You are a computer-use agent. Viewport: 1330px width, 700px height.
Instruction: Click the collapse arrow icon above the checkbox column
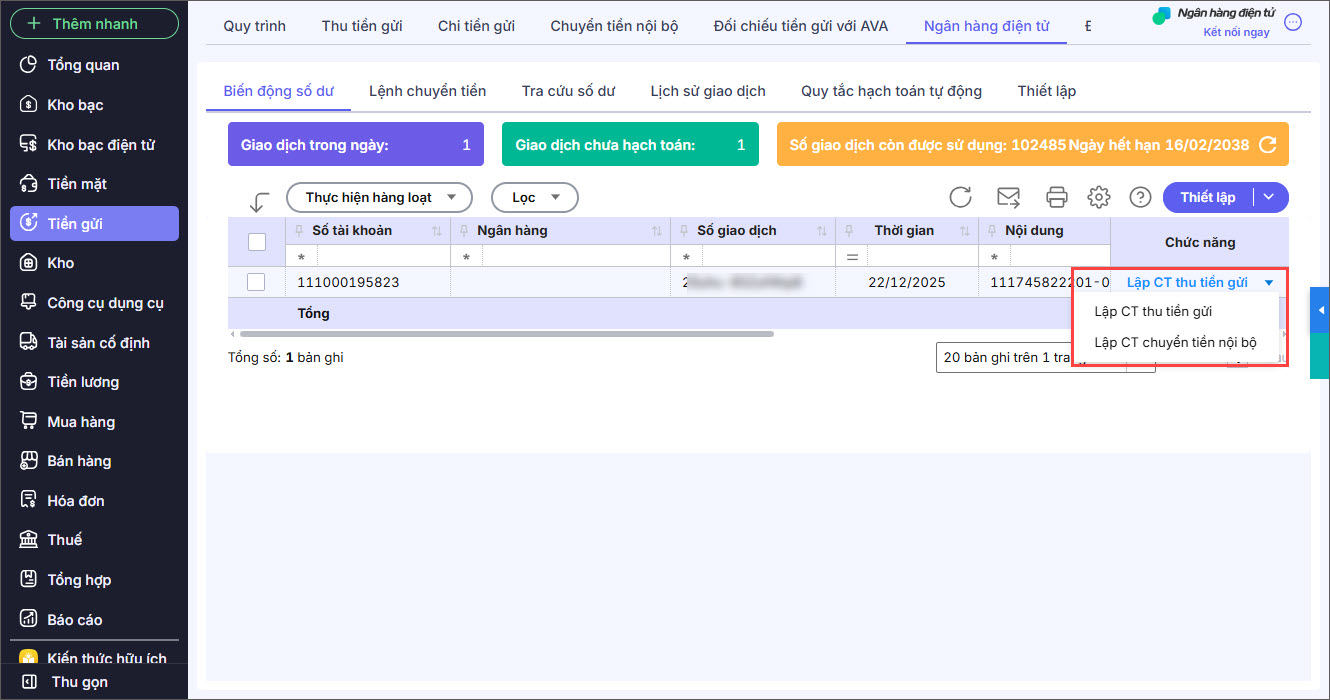pyautogui.click(x=259, y=202)
